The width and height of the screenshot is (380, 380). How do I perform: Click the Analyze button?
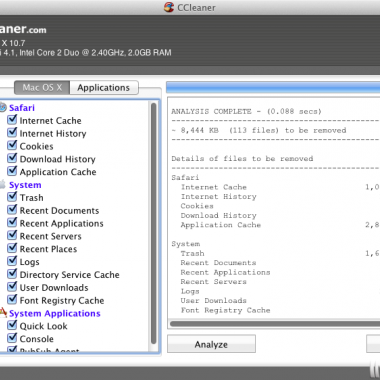tap(211, 344)
